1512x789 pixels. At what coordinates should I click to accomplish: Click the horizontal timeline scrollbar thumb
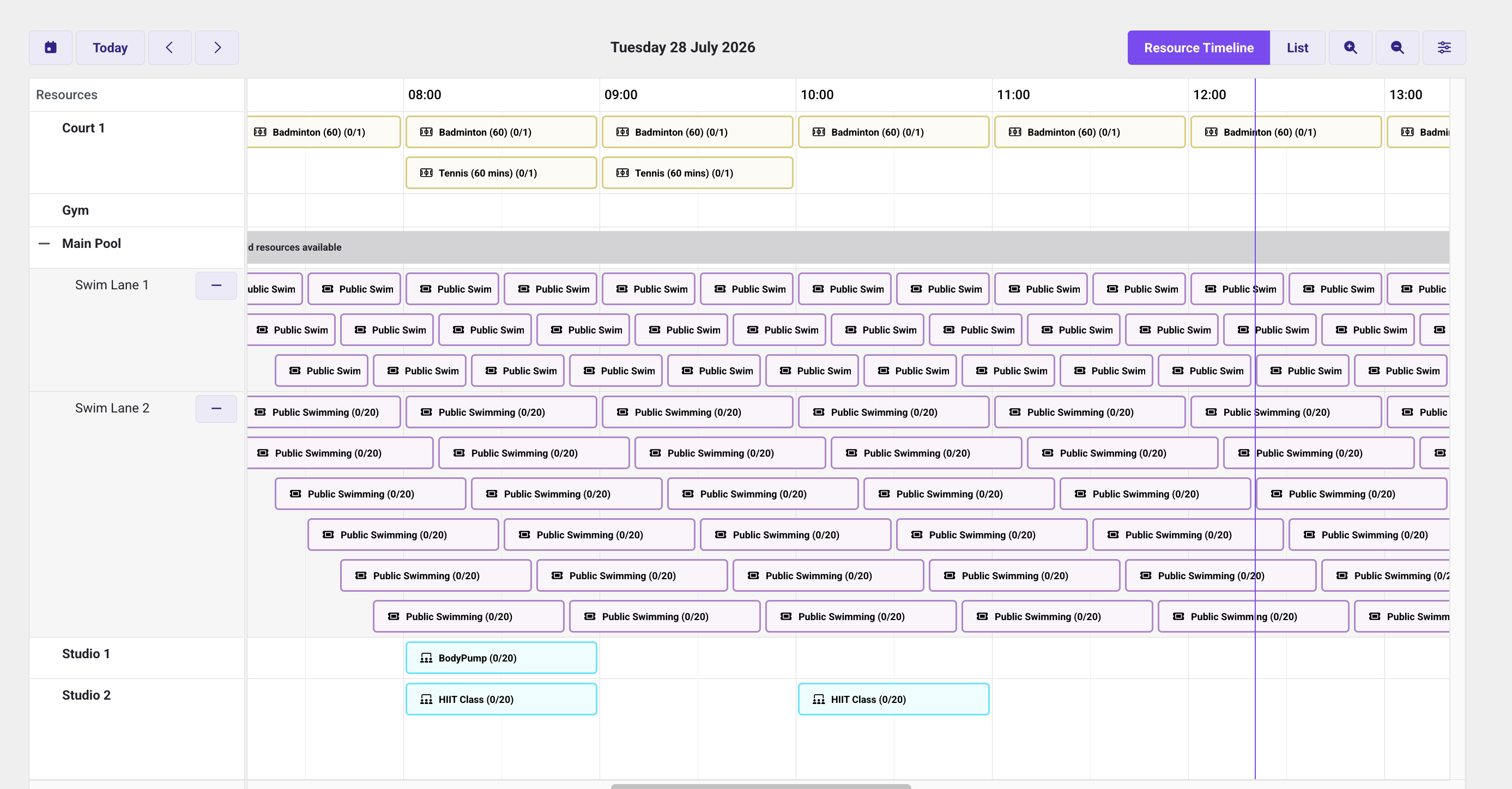click(x=761, y=786)
